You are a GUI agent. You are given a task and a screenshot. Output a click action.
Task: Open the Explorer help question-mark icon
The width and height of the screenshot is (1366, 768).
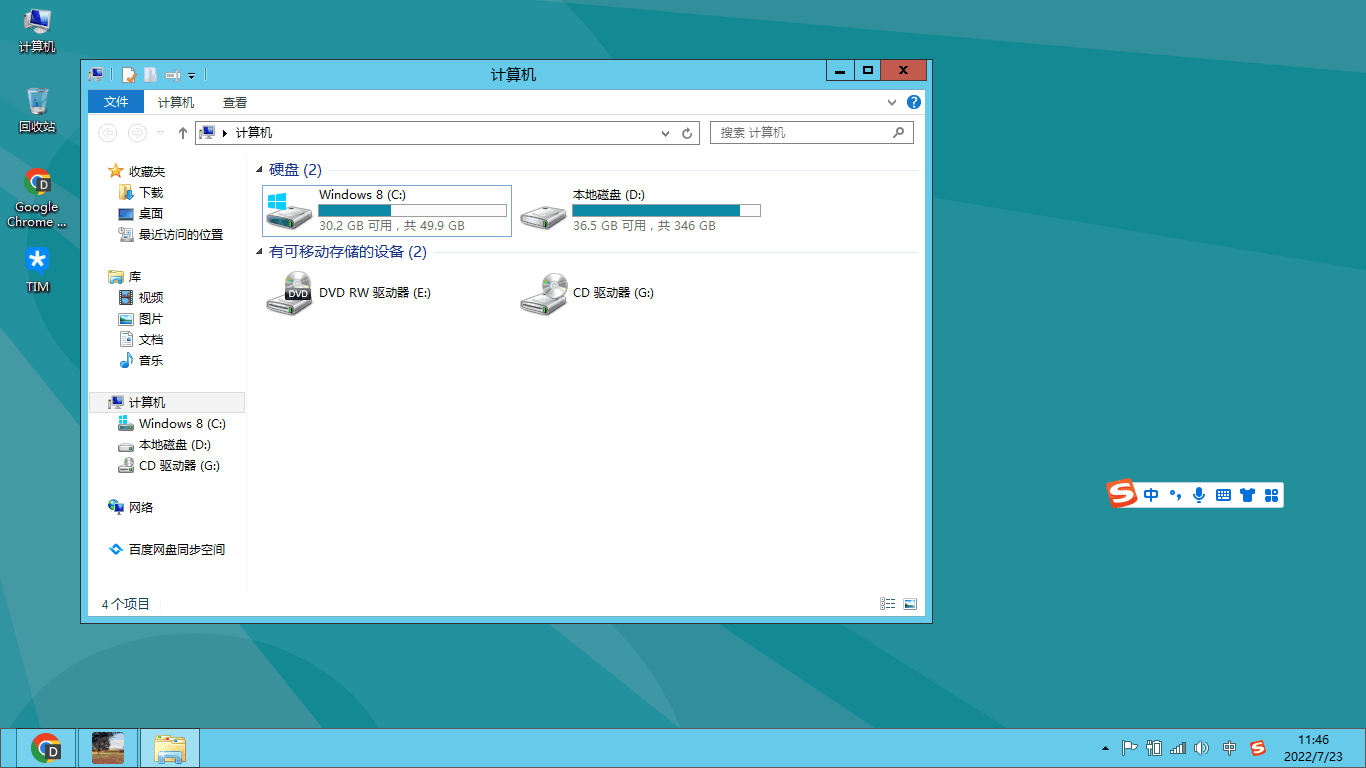point(913,102)
